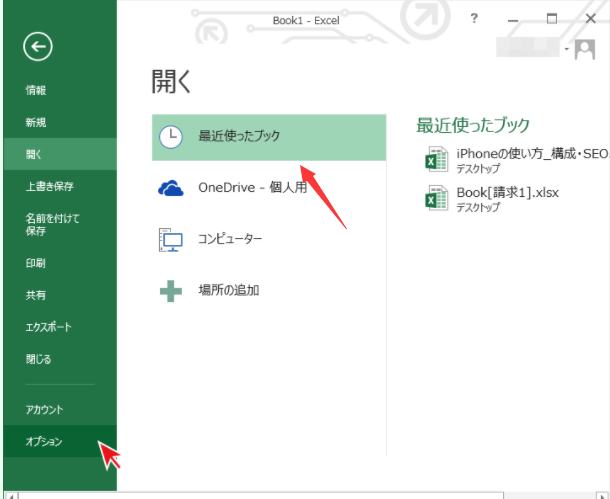Open アカウント settings page
Screen dimensions: 610x499
pos(60,410)
